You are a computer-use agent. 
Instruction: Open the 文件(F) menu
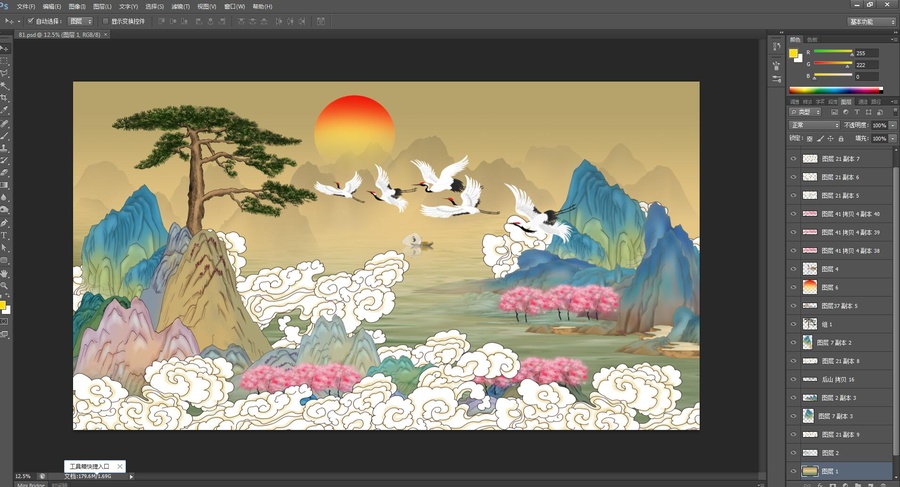click(26, 6)
